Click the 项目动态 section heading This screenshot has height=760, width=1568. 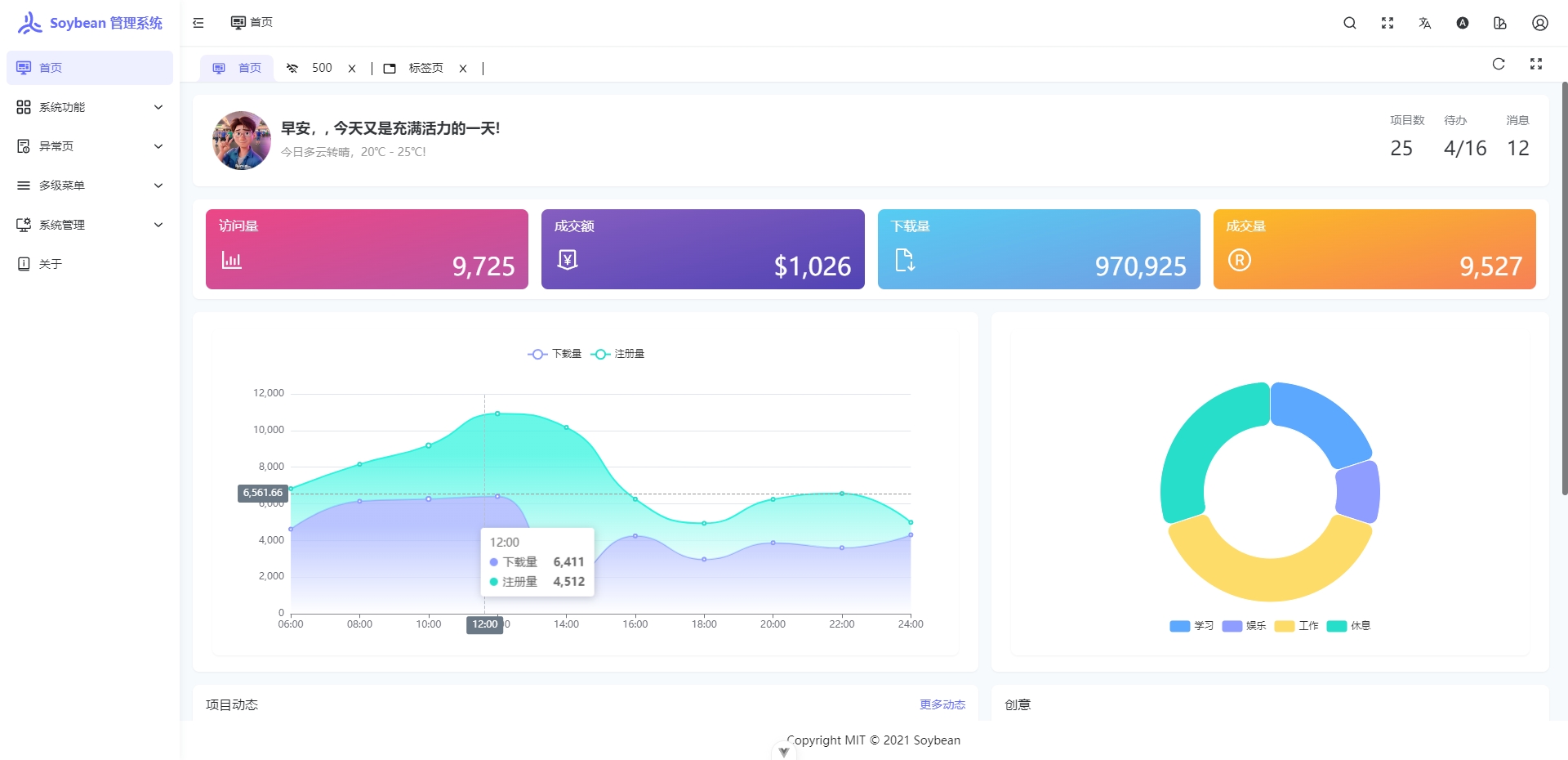click(232, 704)
